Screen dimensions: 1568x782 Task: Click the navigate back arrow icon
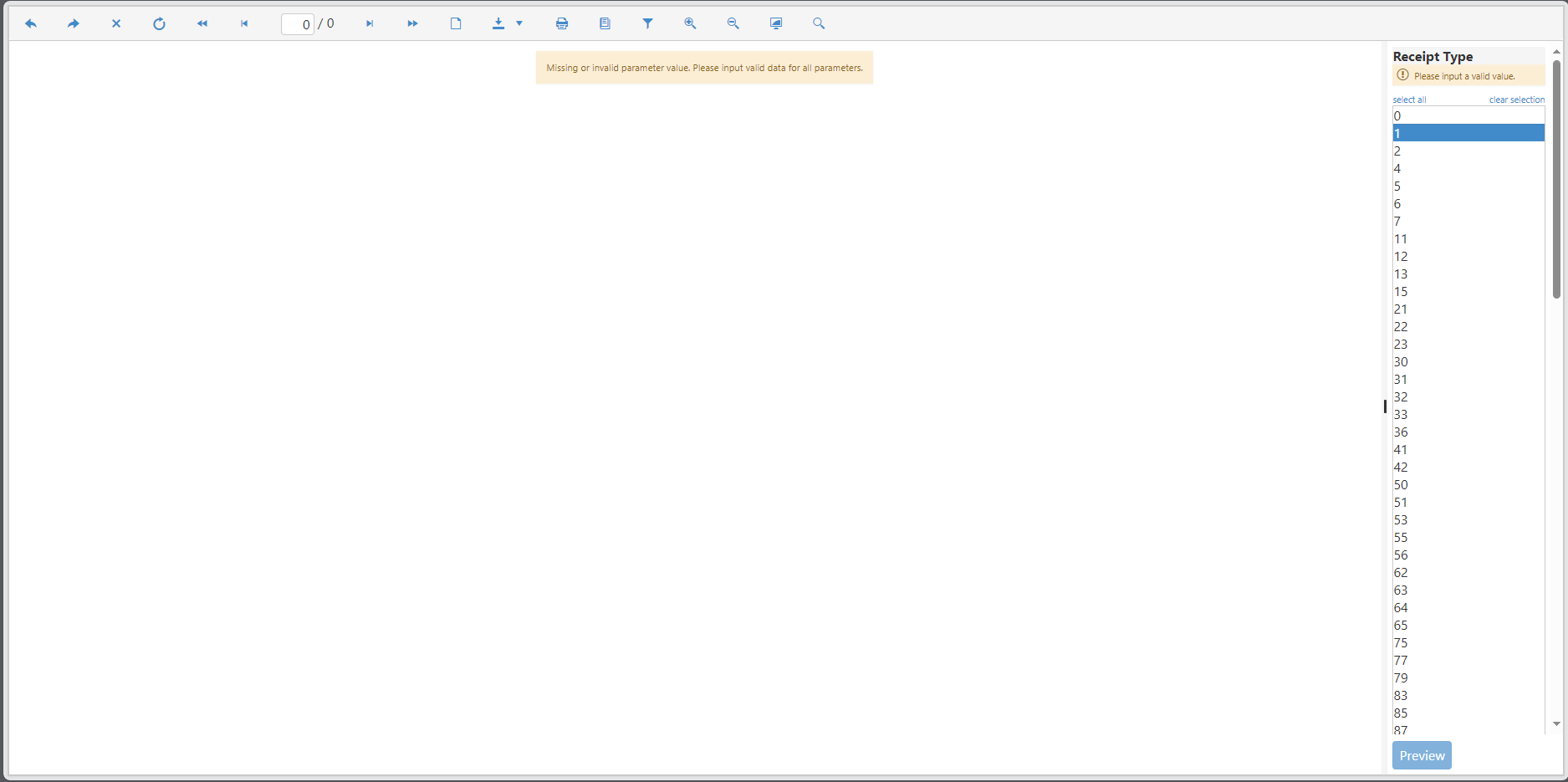tap(31, 23)
